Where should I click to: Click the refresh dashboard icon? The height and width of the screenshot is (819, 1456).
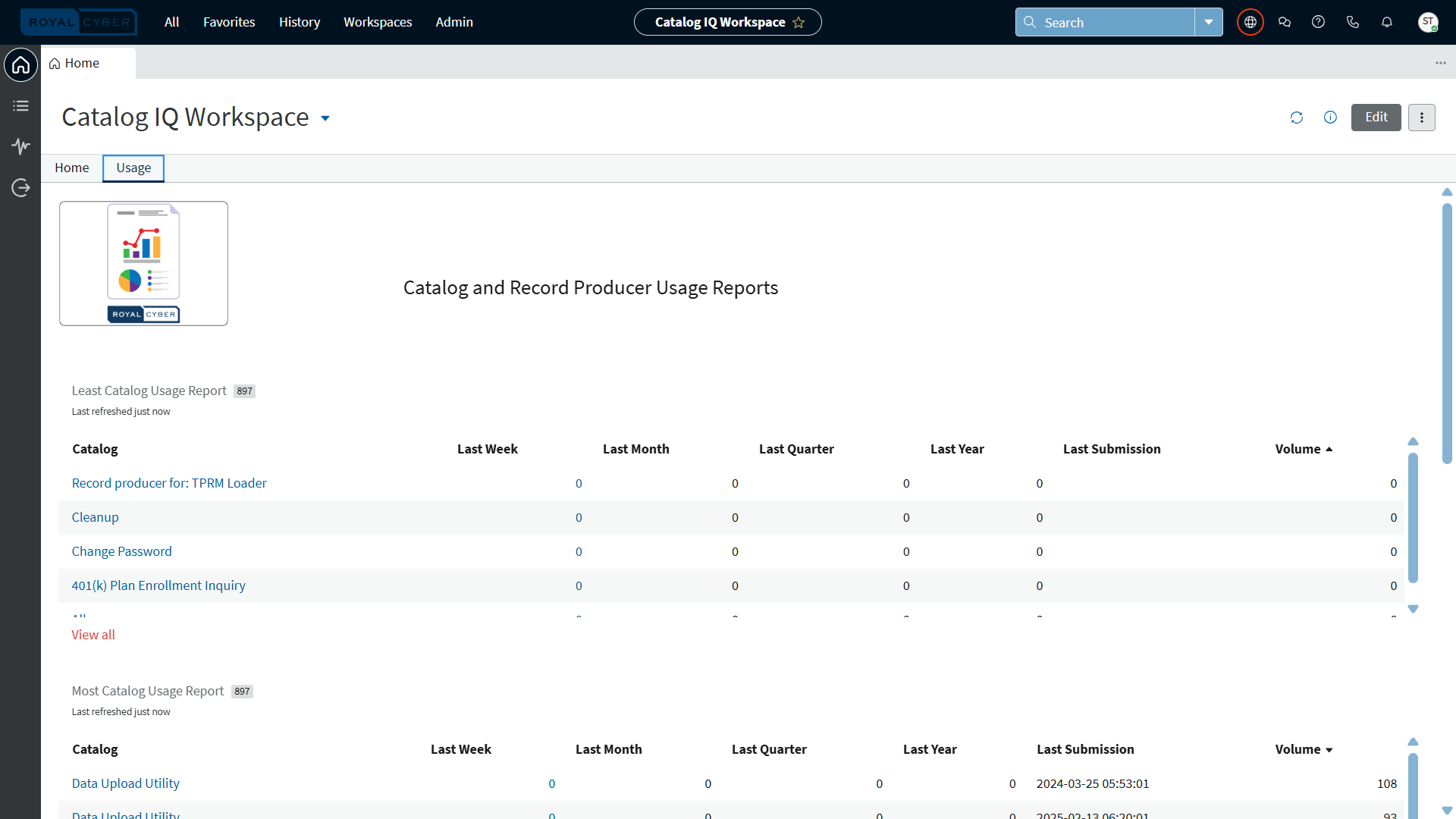click(1296, 118)
